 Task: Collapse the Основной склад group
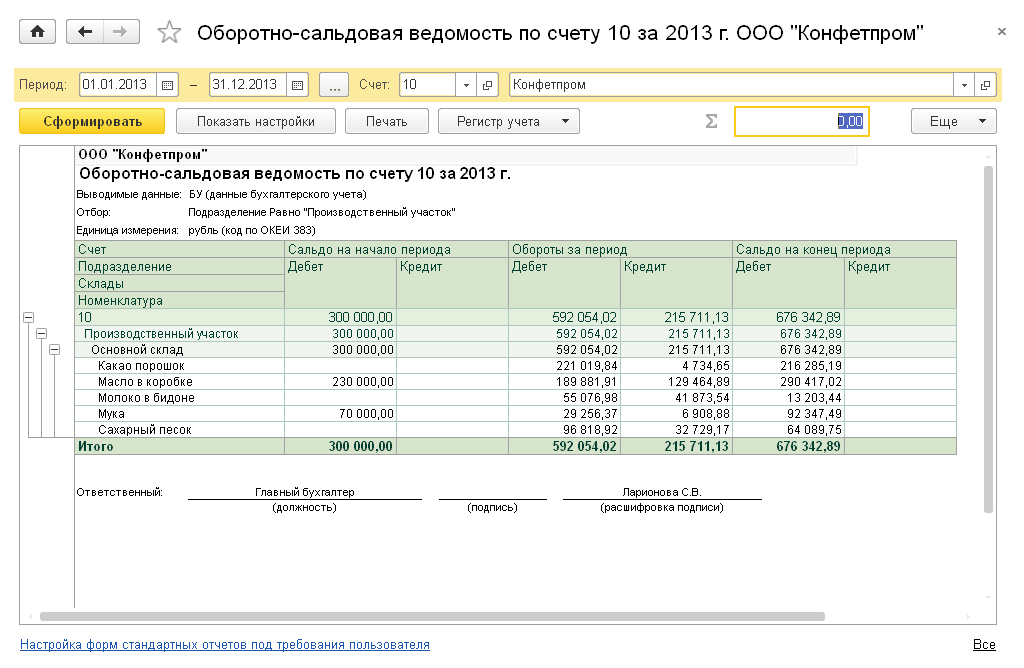coord(54,349)
